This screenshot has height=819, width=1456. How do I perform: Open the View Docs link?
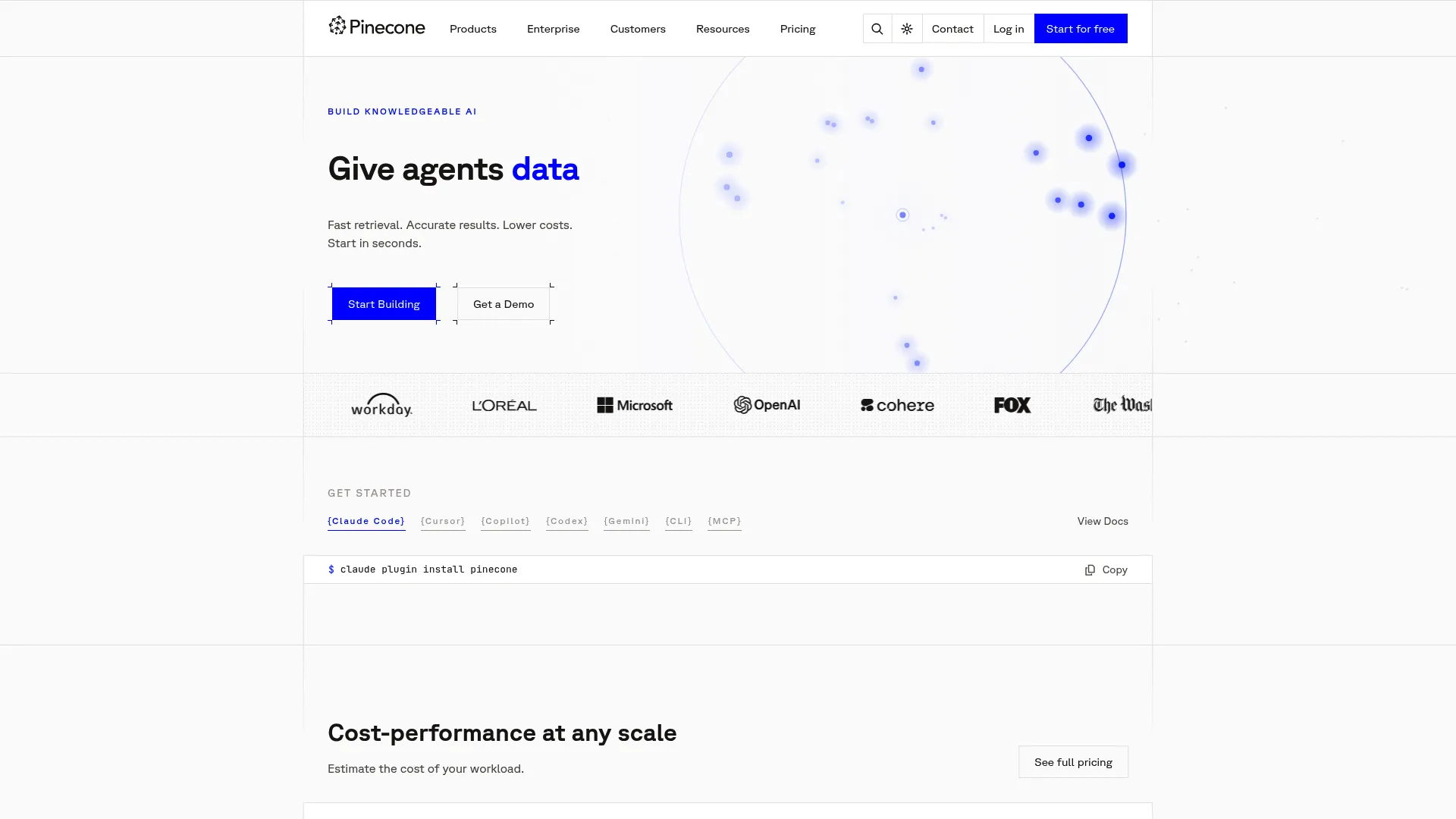pyautogui.click(x=1103, y=521)
